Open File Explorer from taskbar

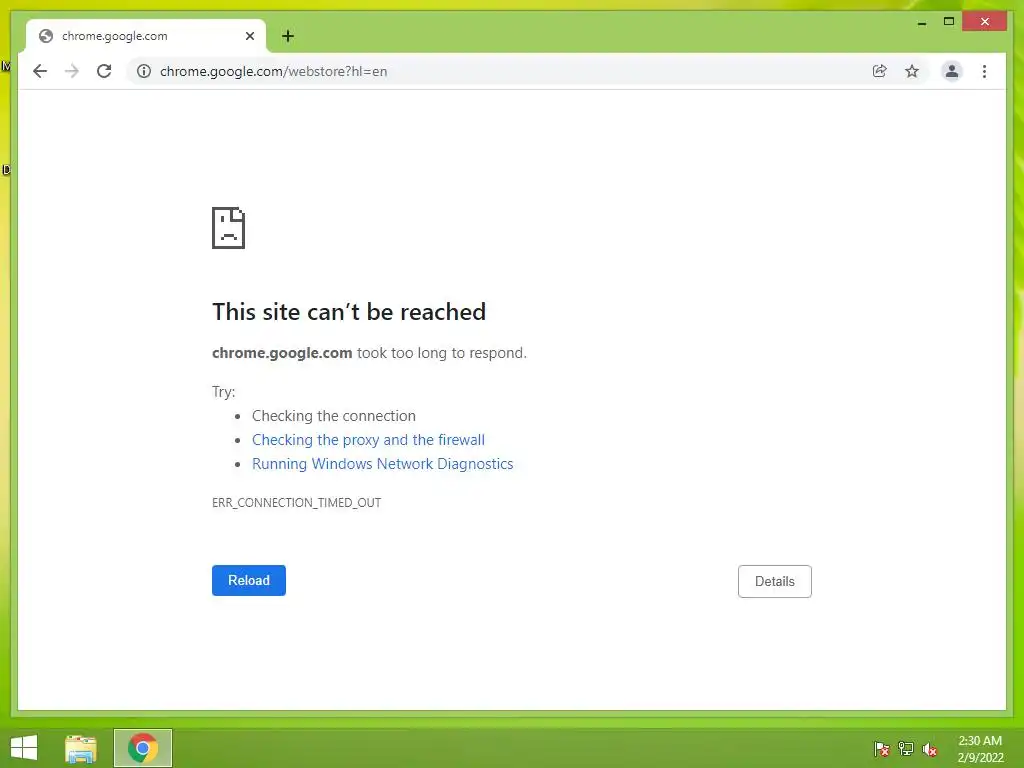point(81,748)
